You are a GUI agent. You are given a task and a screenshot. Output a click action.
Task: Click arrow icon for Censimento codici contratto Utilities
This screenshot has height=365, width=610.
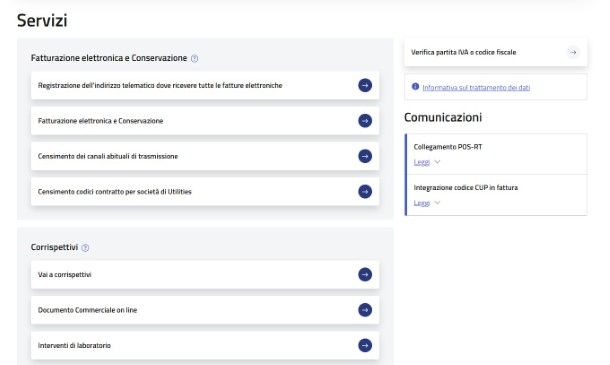(x=365, y=191)
